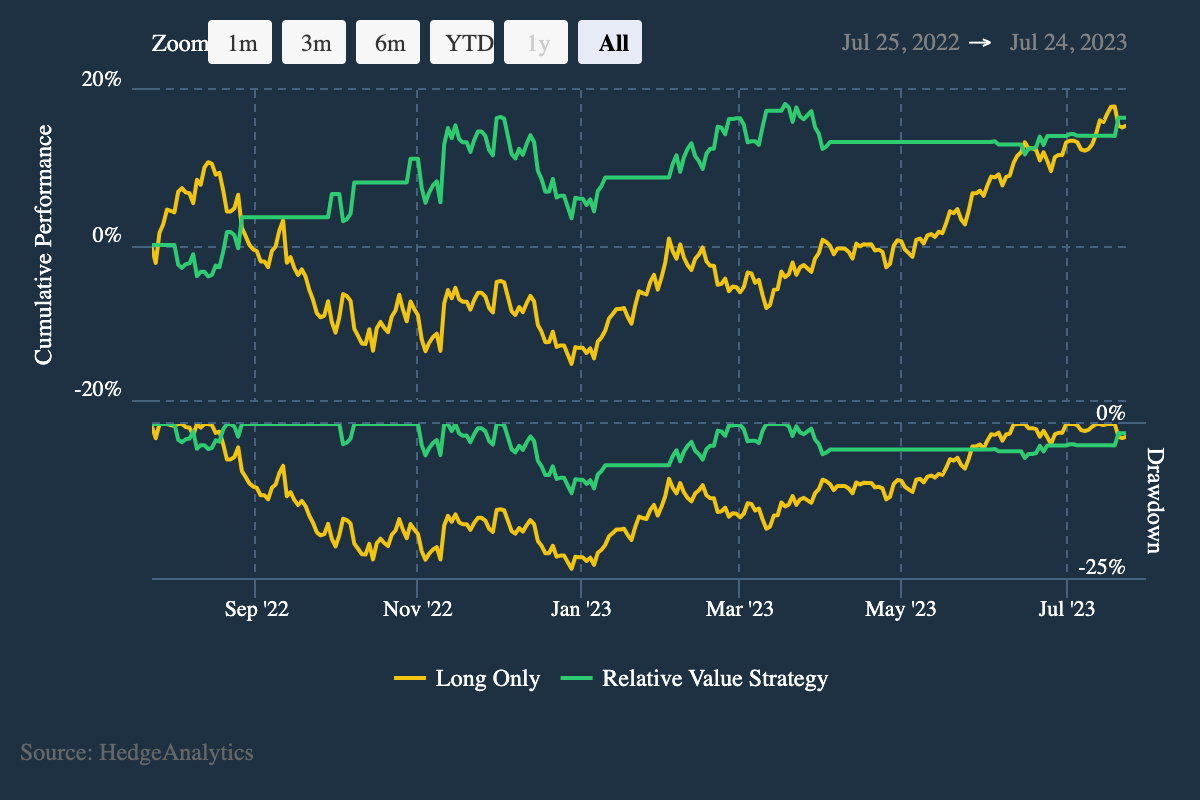The image size is (1200, 800).
Task: Click the yellow Long Only legend marker
Action: pyautogui.click(x=411, y=678)
